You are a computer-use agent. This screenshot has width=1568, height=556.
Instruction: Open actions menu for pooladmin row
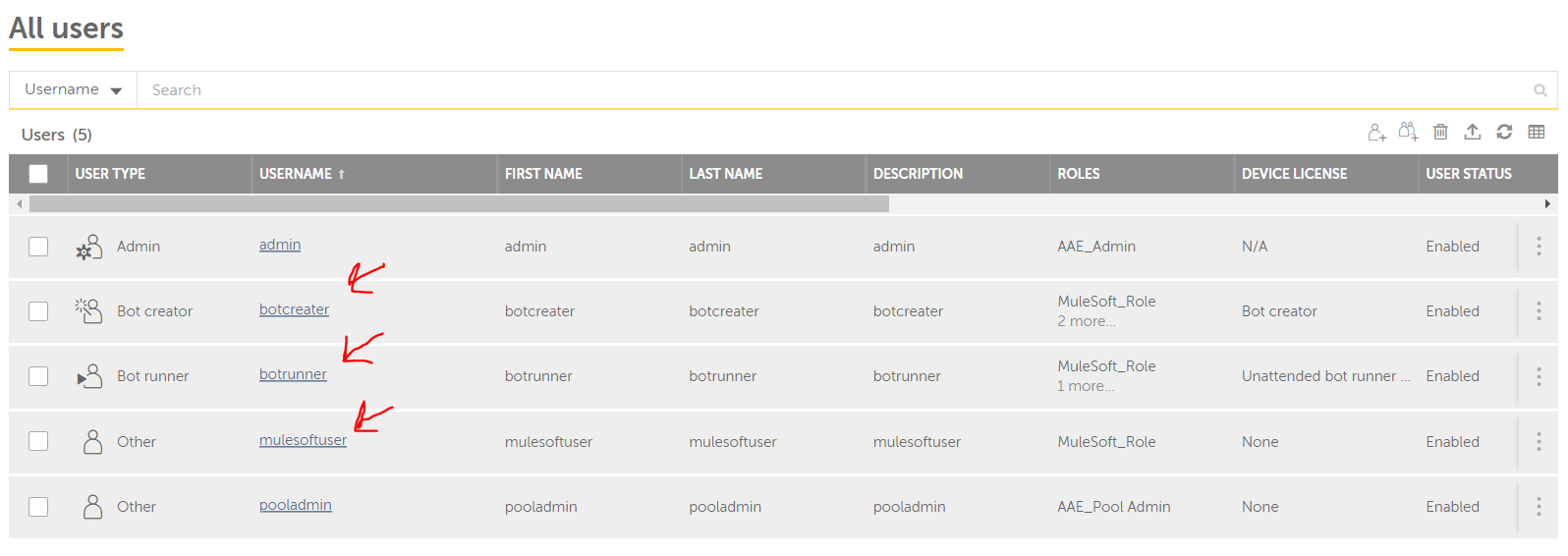(x=1539, y=507)
